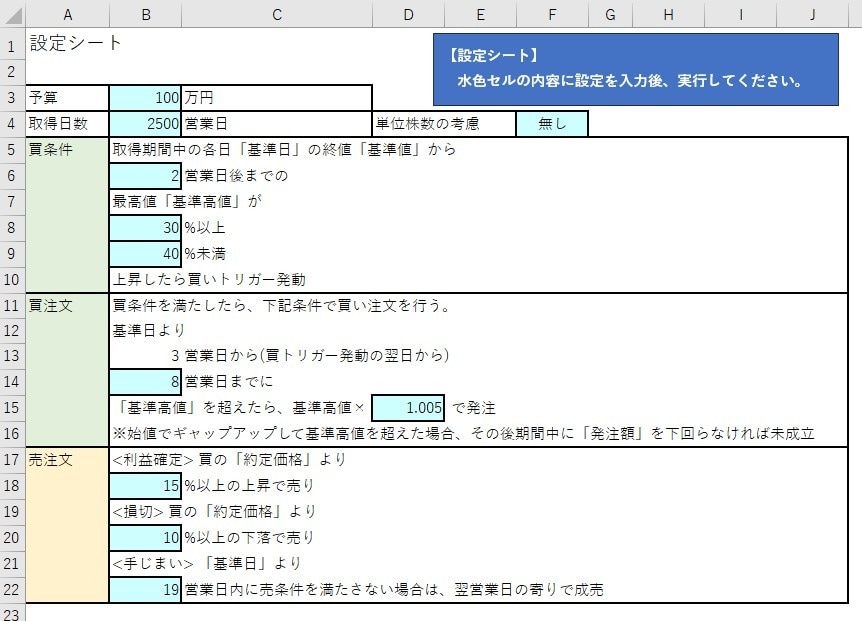Click the text 最高値「基準高値」が
The image size is (862, 621).
187,202
